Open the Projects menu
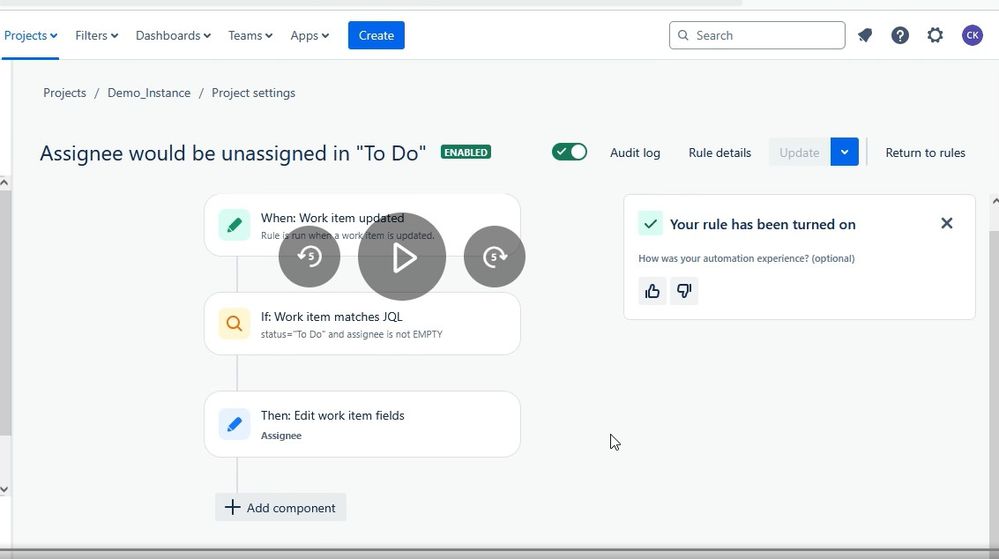Image resolution: width=999 pixels, height=559 pixels. click(31, 36)
